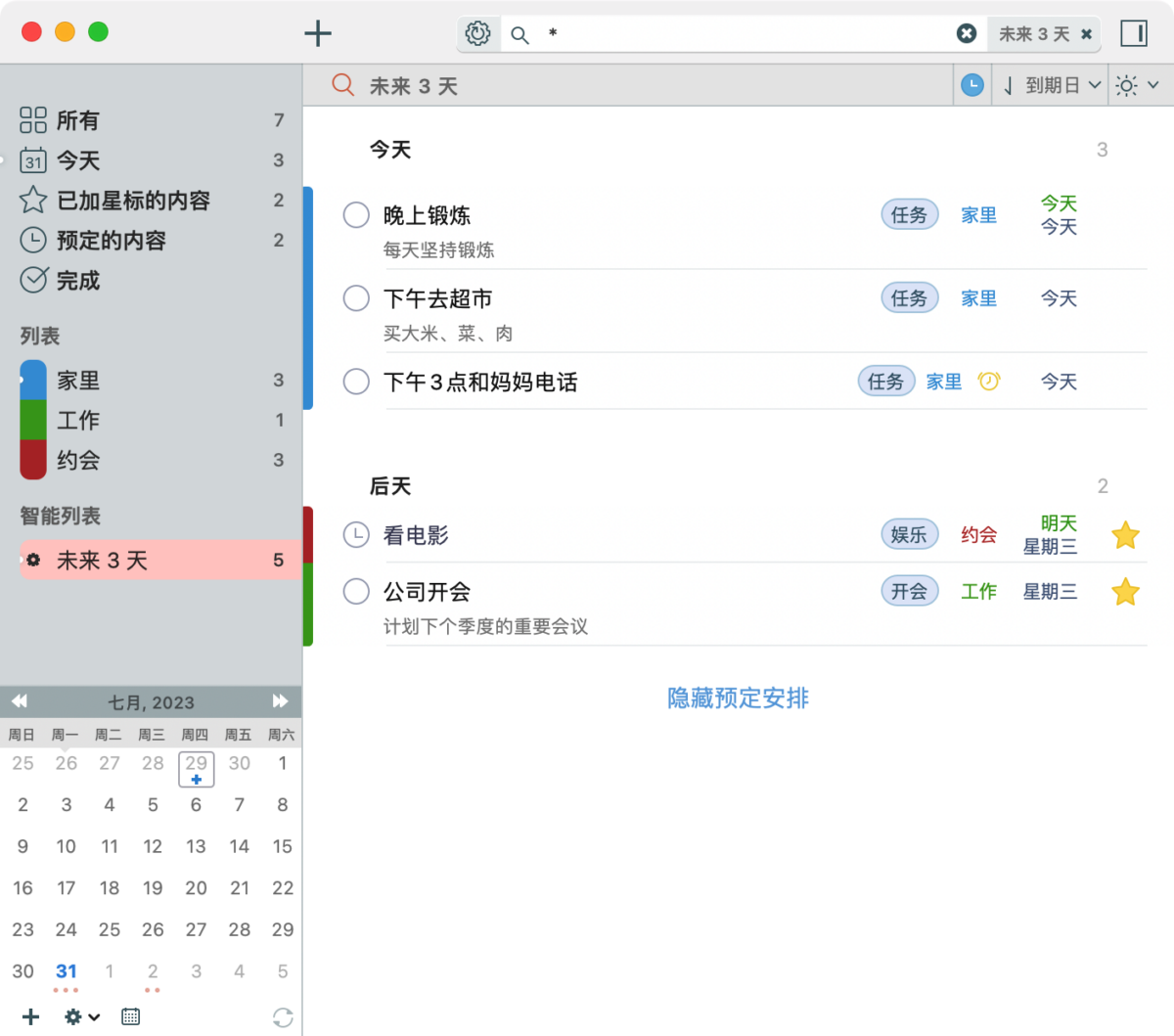
Task: Click clock icon beside 预定的内容
Action: coord(33,241)
